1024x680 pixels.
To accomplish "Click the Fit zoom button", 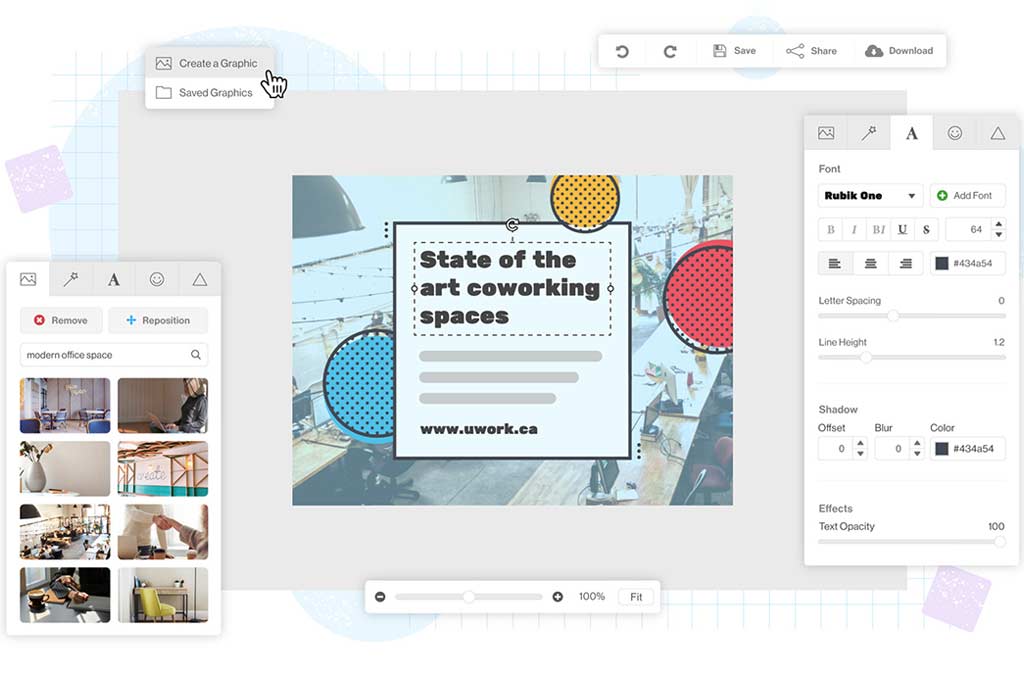I will point(635,596).
